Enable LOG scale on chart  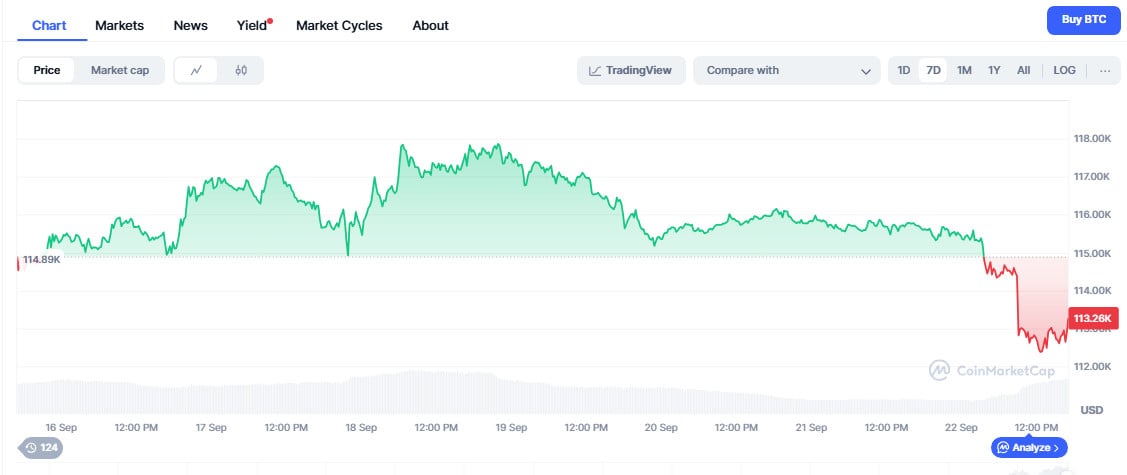[x=1064, y=70]
